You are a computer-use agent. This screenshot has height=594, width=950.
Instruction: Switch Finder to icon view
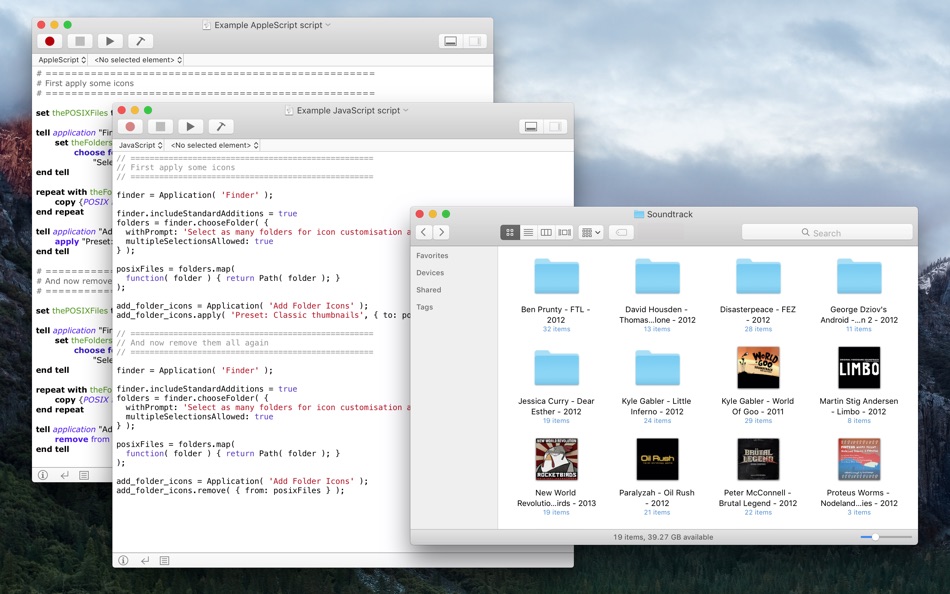point(510,232)
